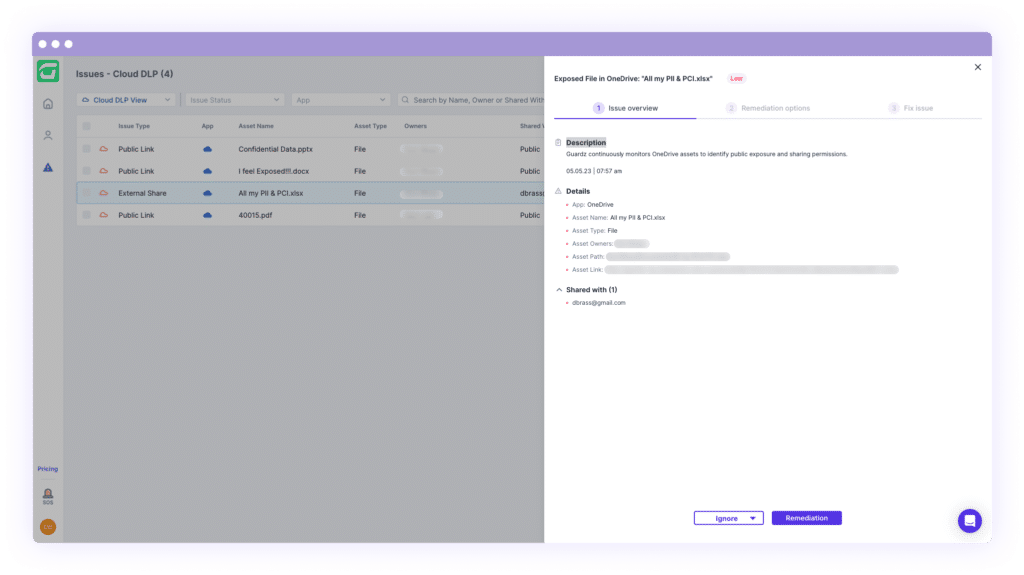The height and width of the screenshot is (575, 1024).
Task: Close the issue details panel
Action: pyautogui.click(x=978, y=67)
